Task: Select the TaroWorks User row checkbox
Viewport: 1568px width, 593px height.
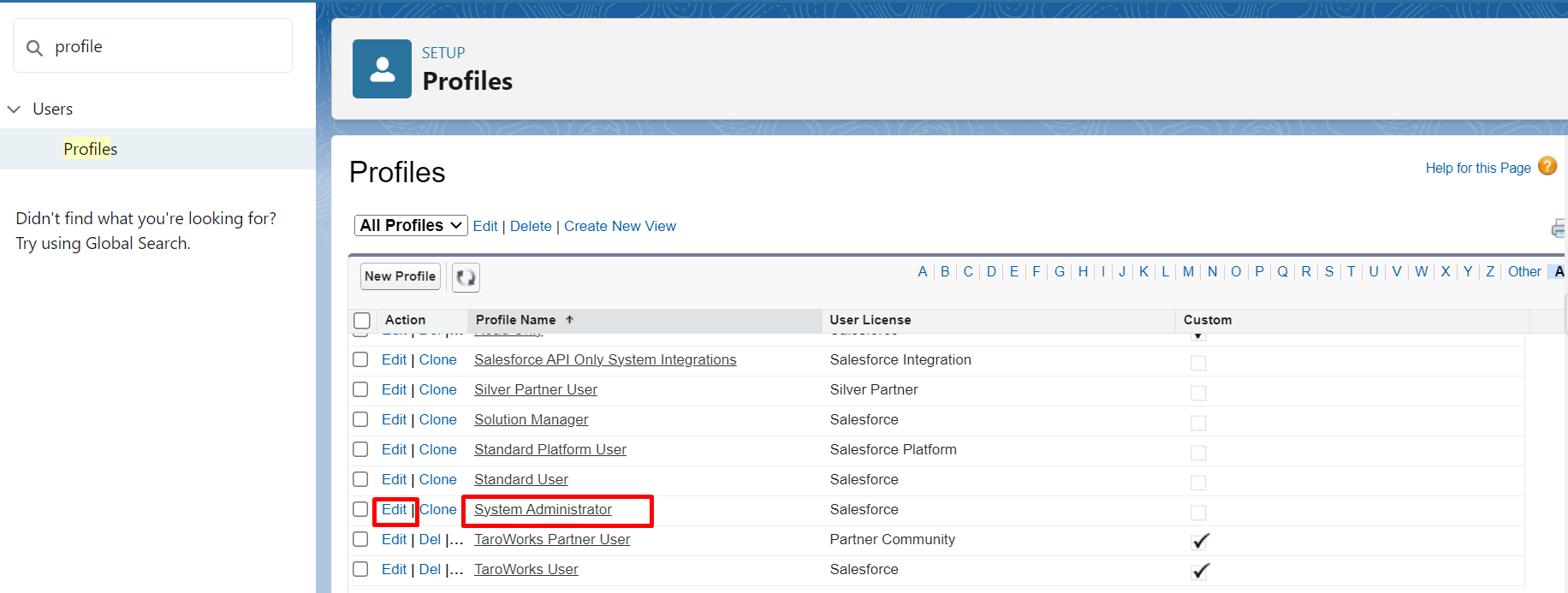Action: (x=361, y=569)
